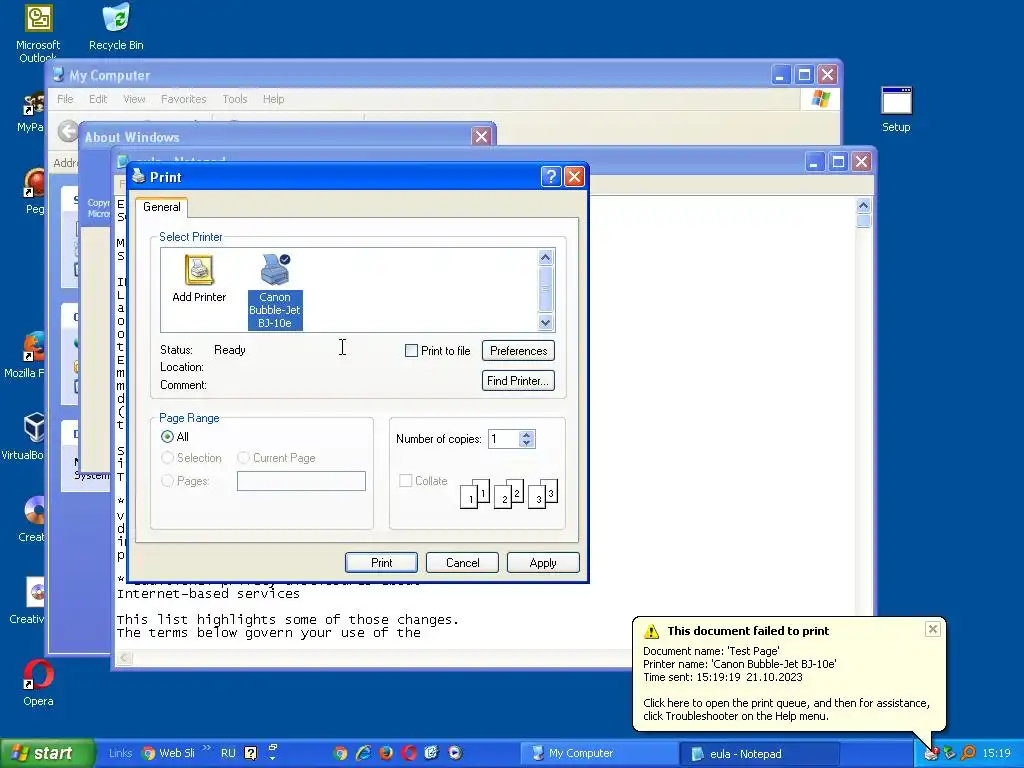Click the failed-print balloon message to open queue
The width and height of the screenshot is (1024, 768).
[786, 709]
